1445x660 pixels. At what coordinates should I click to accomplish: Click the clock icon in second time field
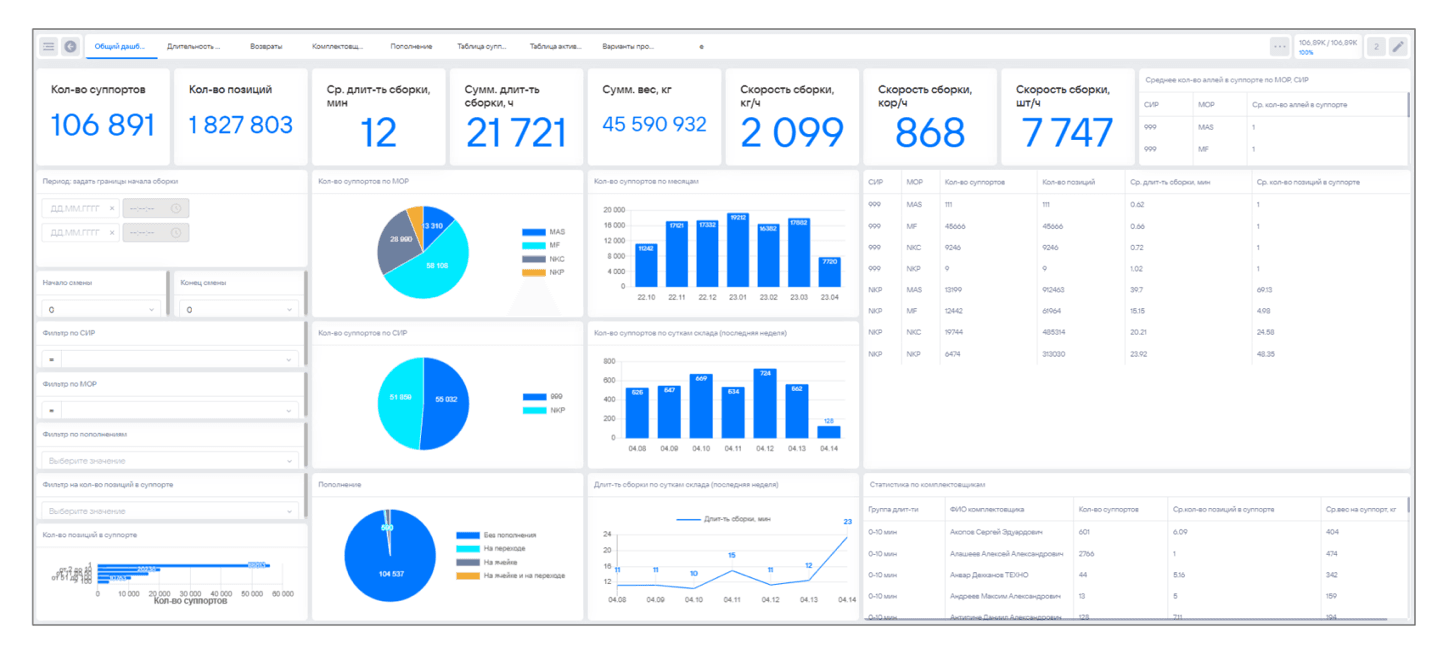tap(176, 232)
